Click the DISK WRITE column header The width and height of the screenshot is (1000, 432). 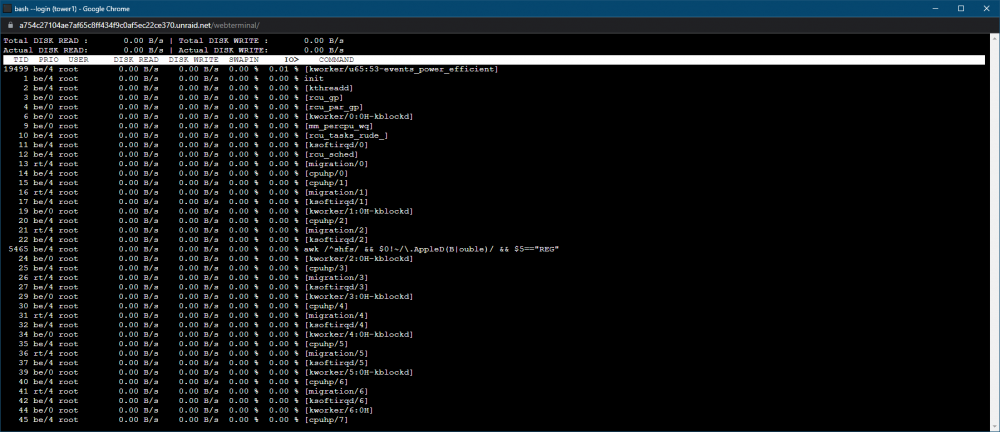click(193, 59)
